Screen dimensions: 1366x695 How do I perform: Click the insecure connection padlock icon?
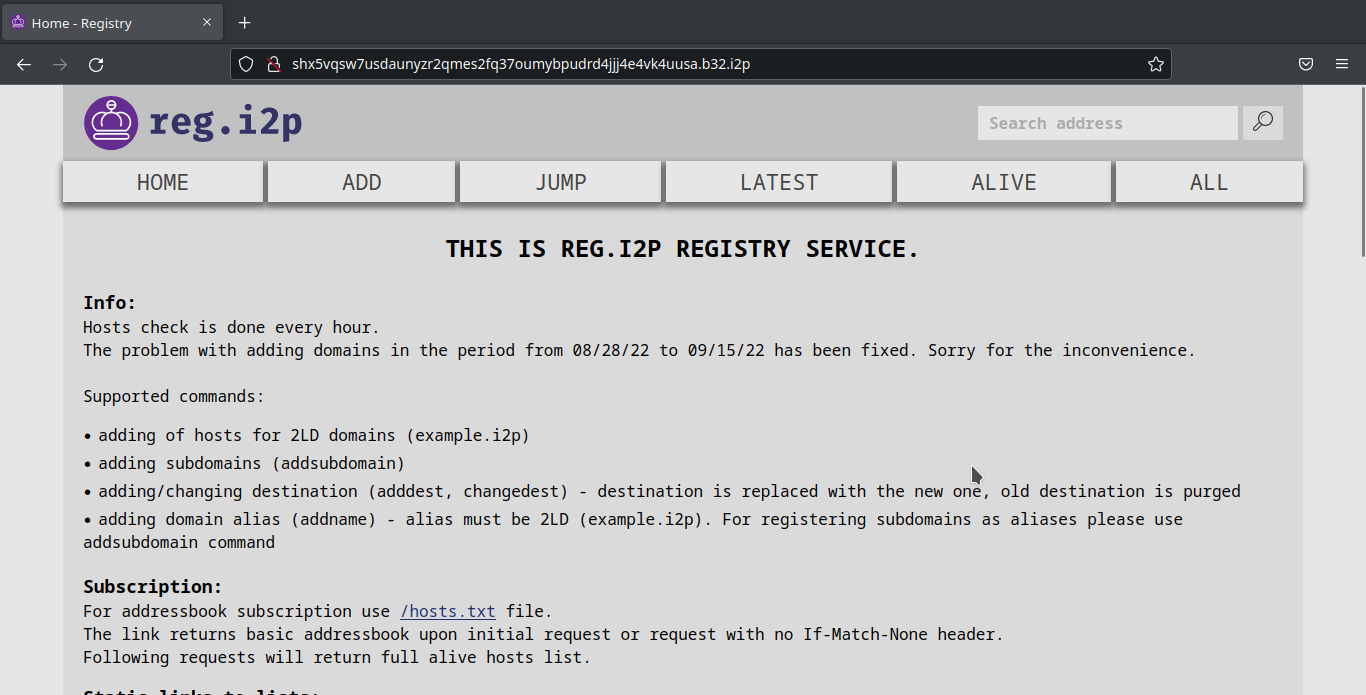[273, 64]
